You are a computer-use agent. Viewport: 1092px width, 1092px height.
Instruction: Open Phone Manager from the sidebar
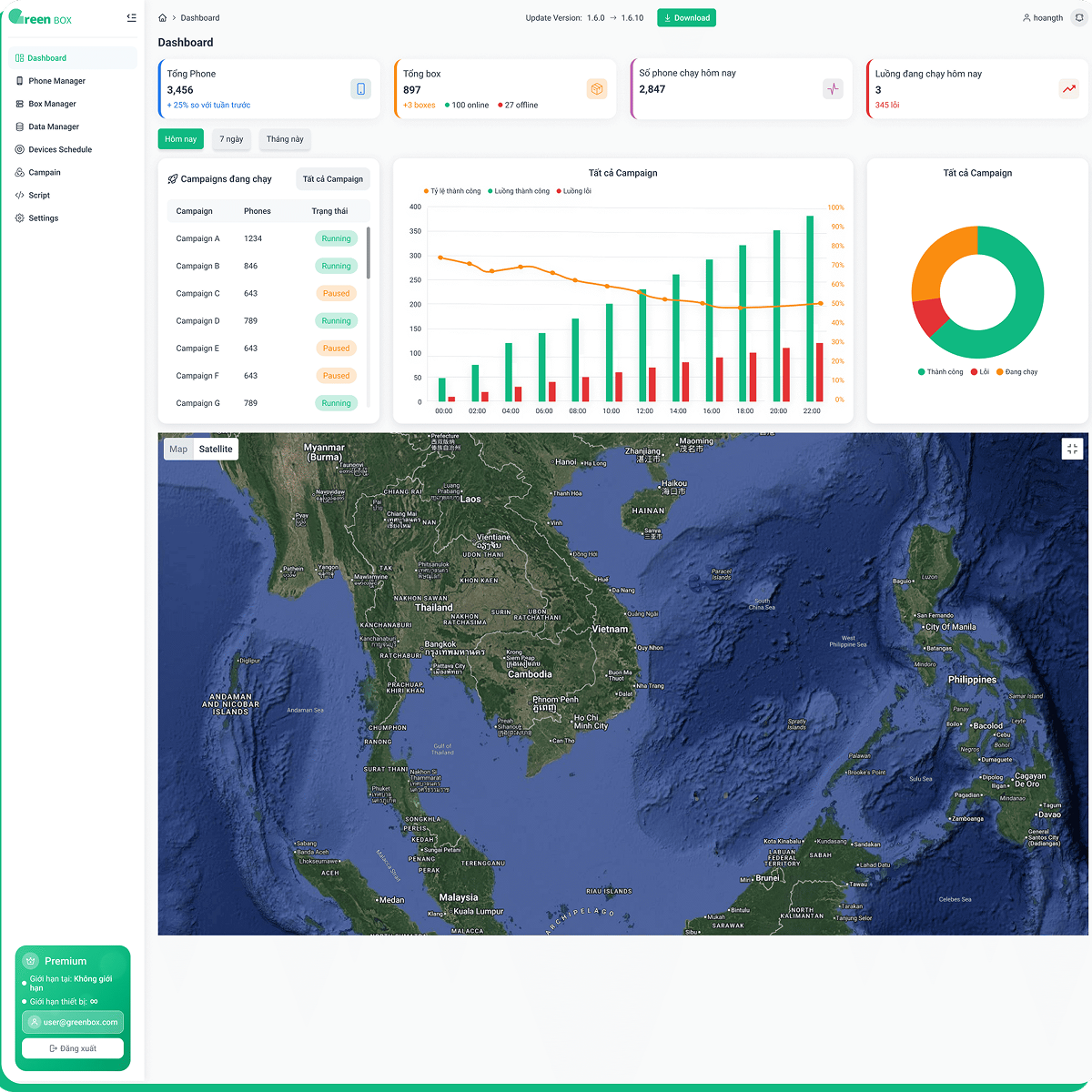[55, 80]
